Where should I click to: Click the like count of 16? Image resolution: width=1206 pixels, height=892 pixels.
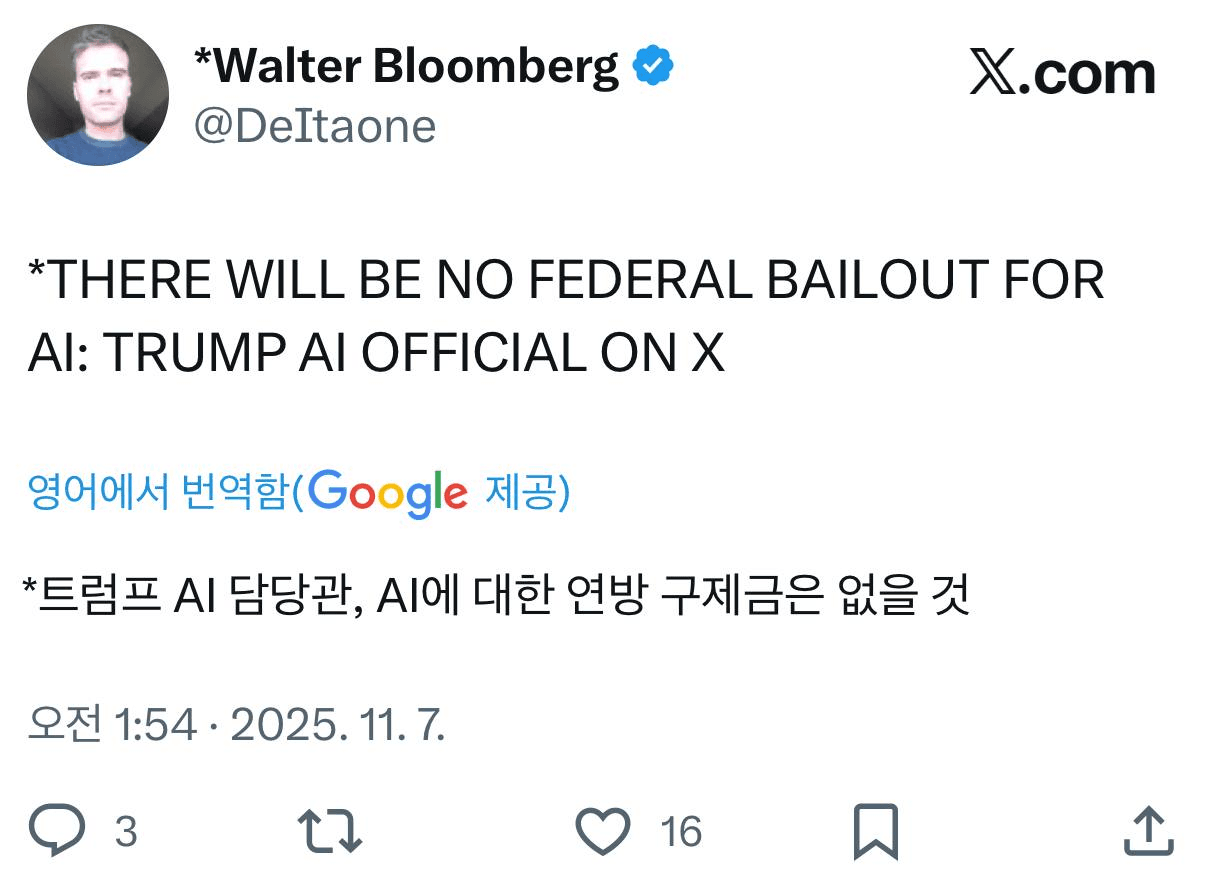[681, 832]
